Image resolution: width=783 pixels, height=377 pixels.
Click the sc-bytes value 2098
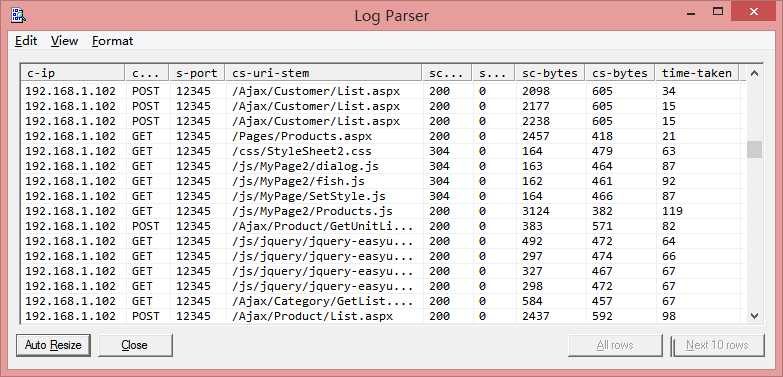click(536, 91)
